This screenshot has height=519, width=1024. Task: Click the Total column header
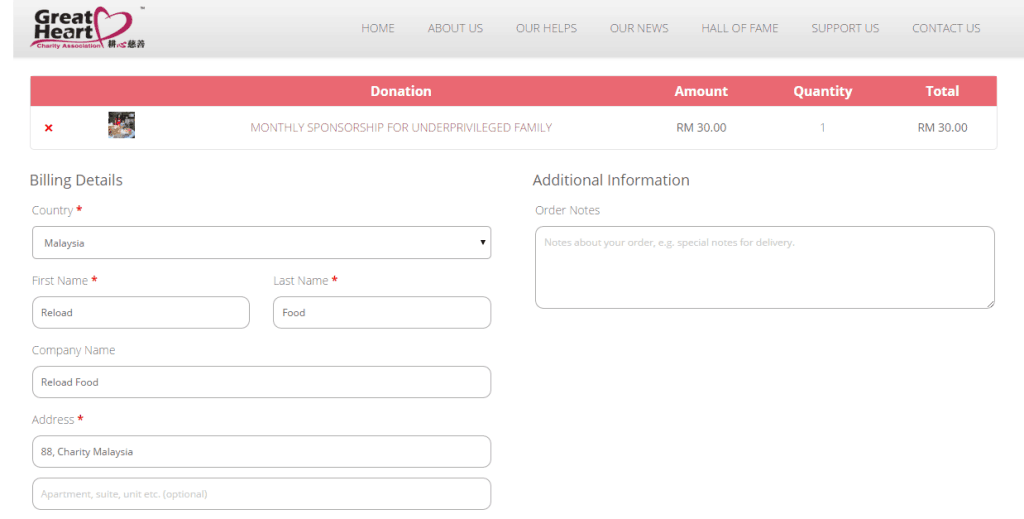(x=942, y=91)
